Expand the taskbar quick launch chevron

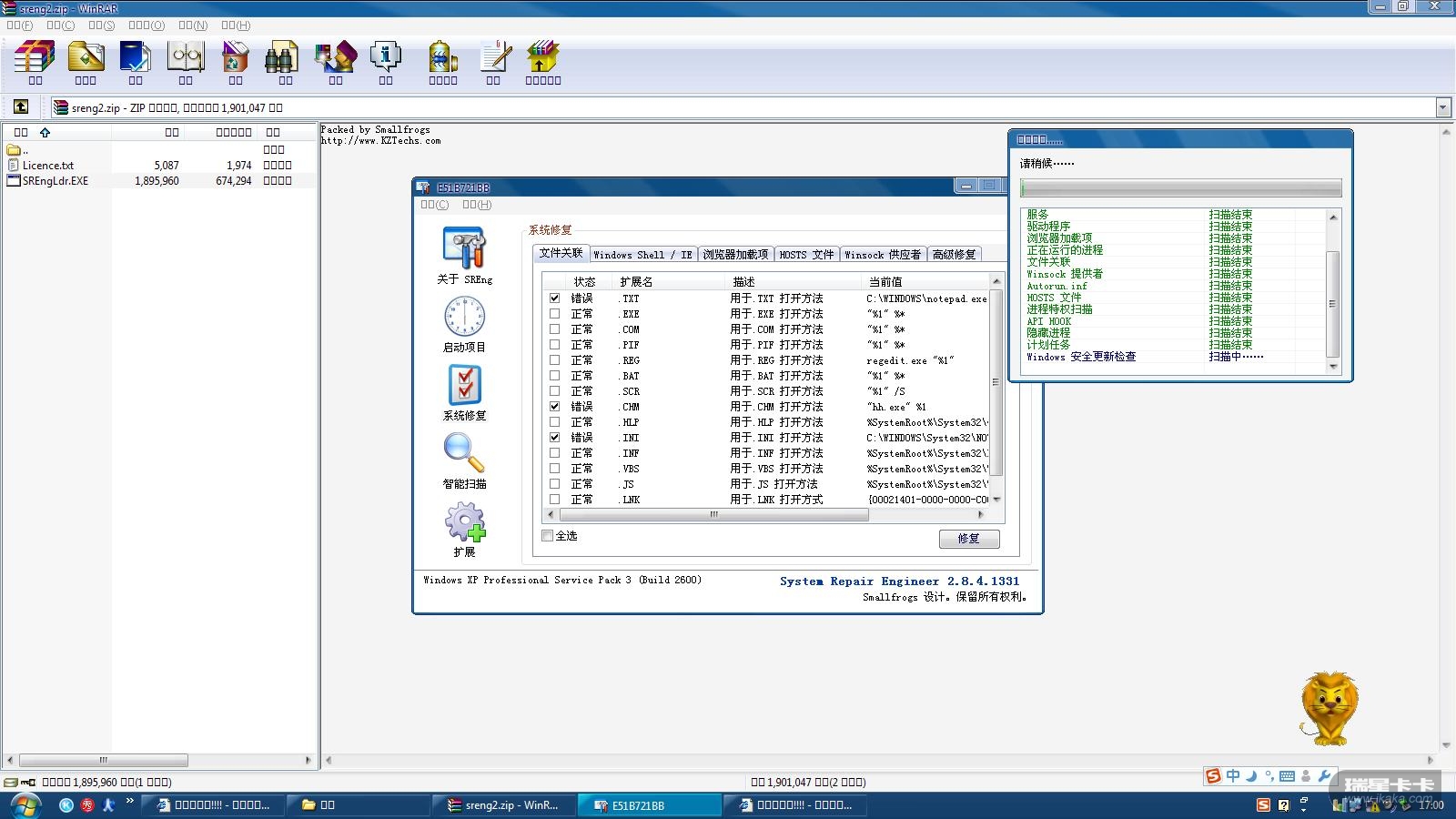[x=130, y=802]
